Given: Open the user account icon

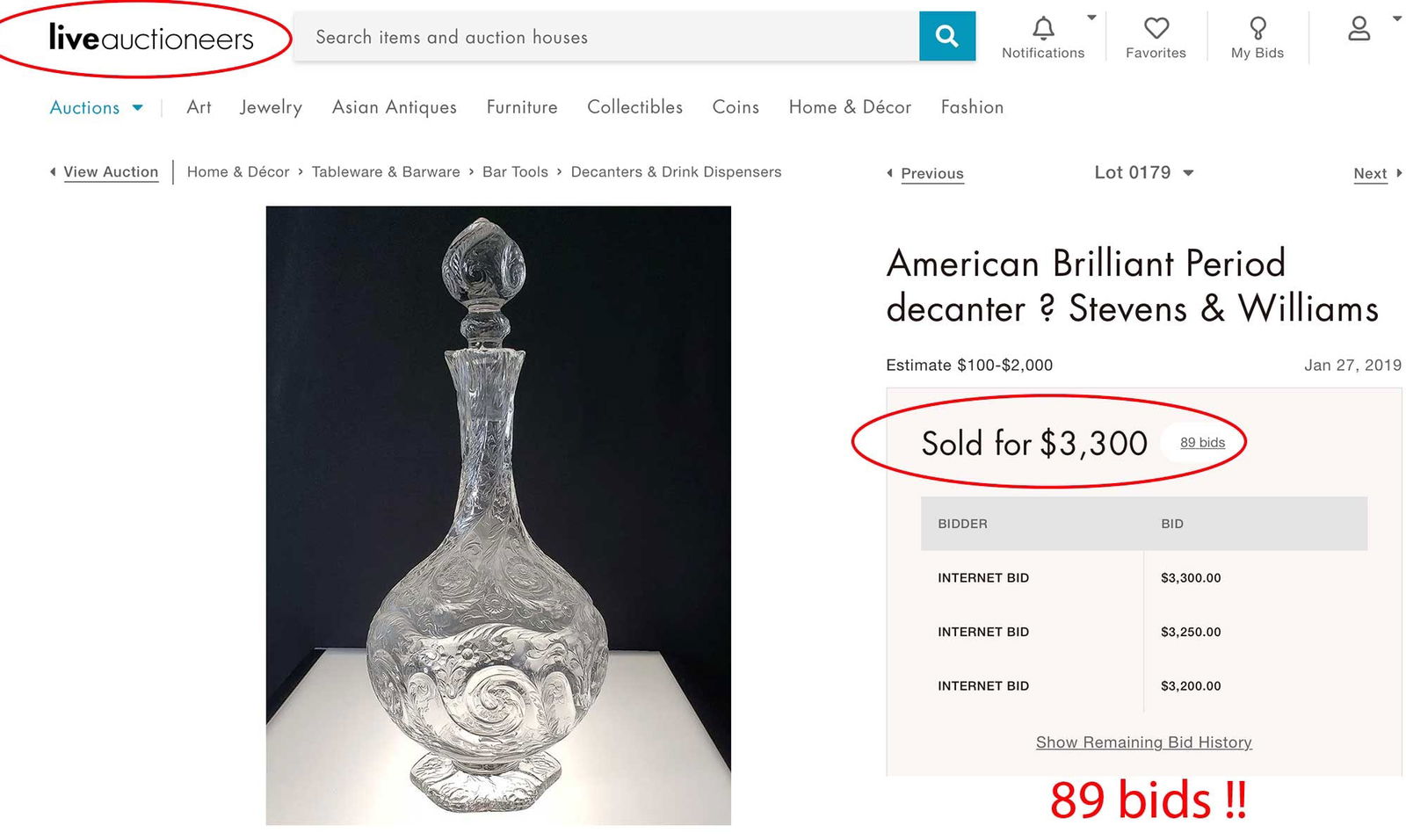Looking at the screenshot, I should click(x=1359, y=29).
